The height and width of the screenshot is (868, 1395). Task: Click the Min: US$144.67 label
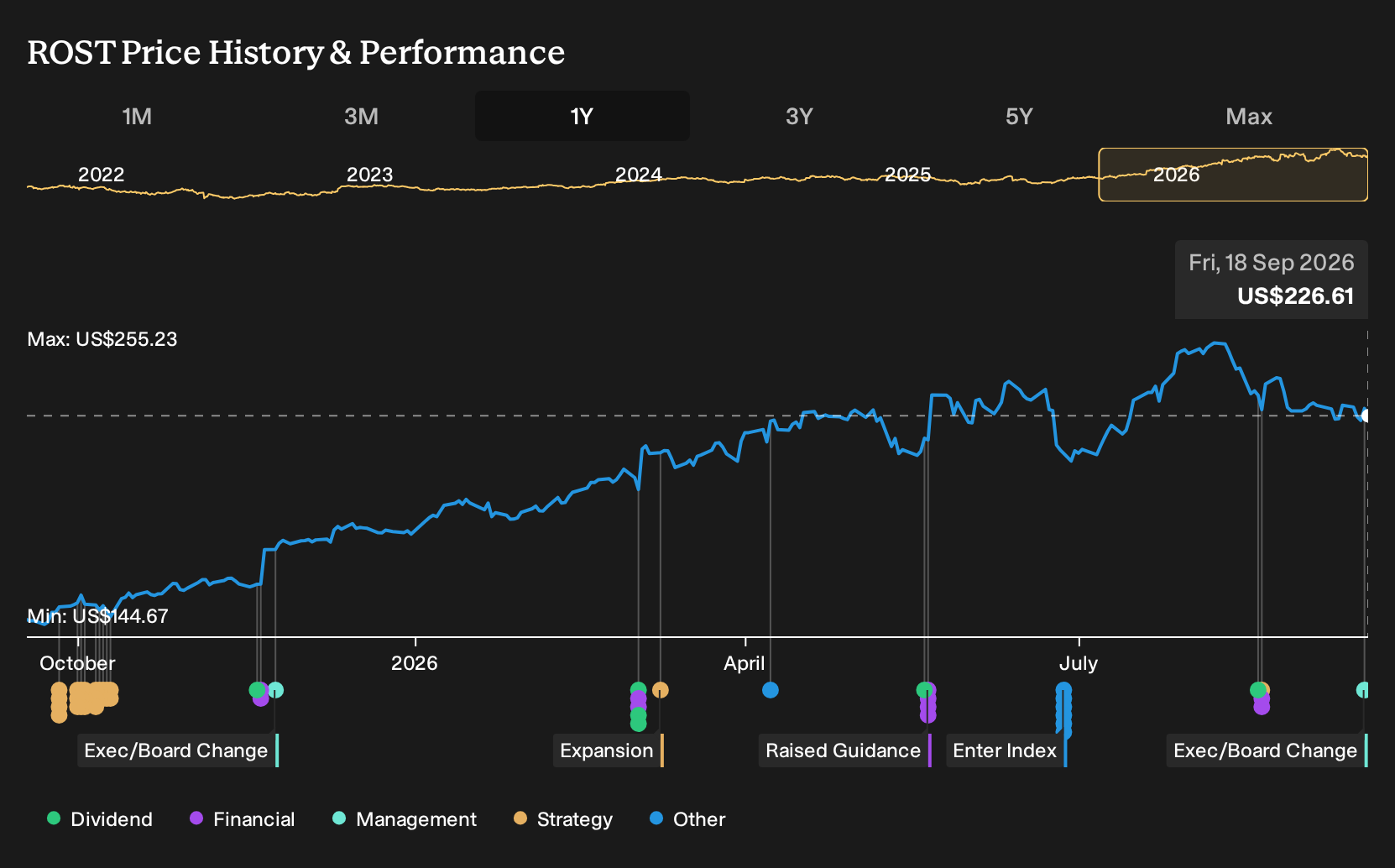coord(97,616)
